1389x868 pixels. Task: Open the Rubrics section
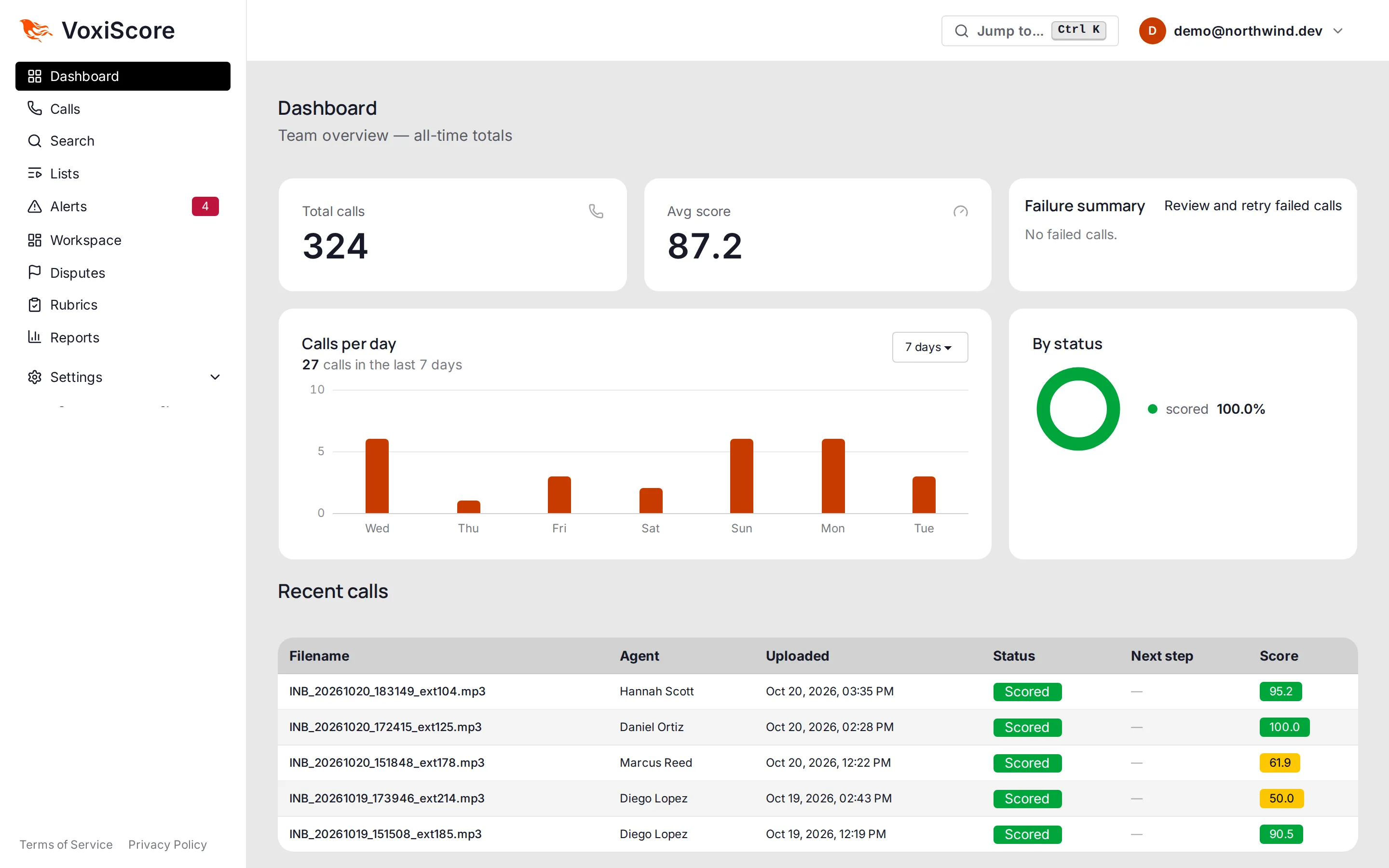click(x=123, y=305)
